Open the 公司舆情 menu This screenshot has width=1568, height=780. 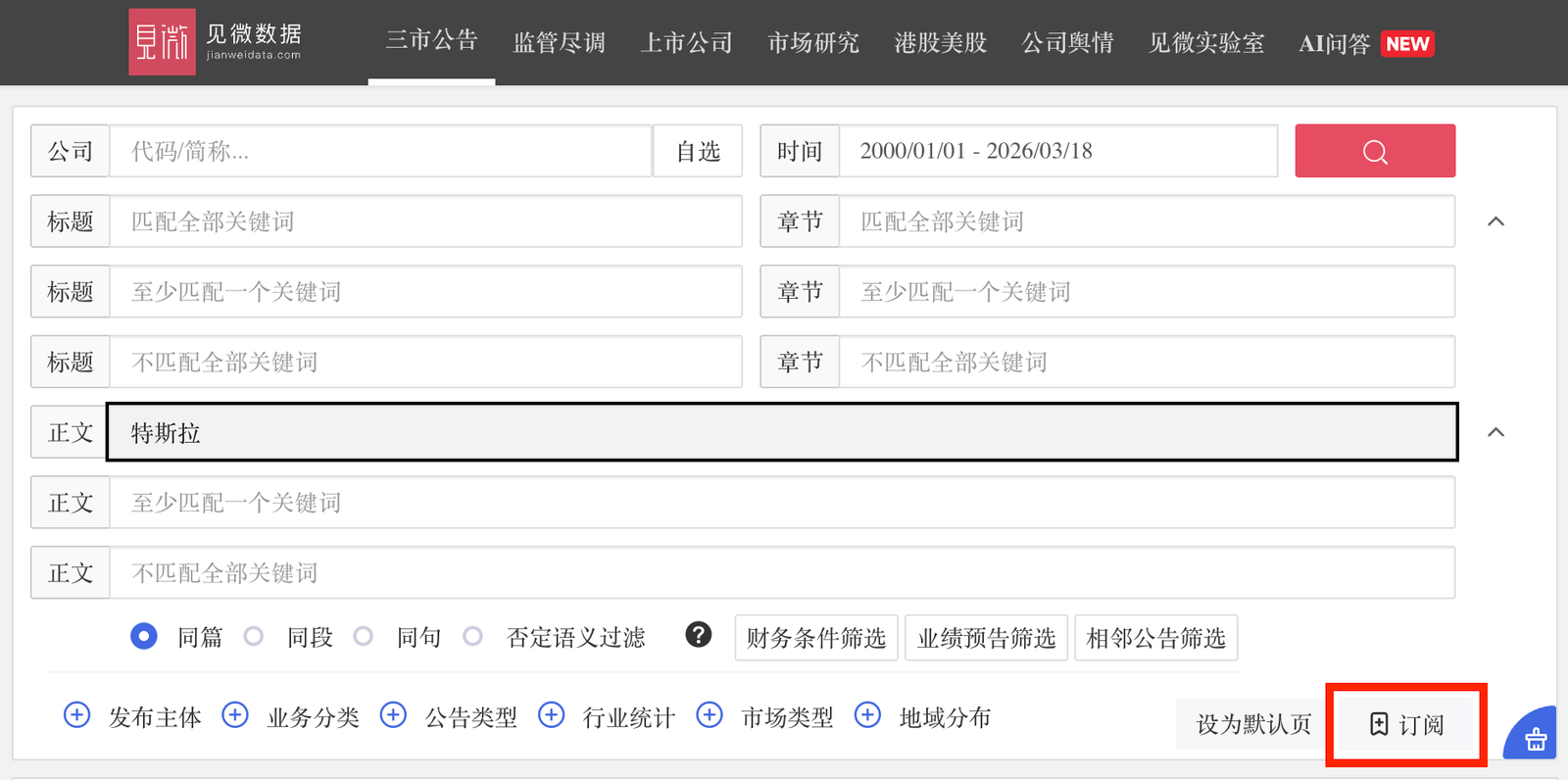tap(1068, 43)
